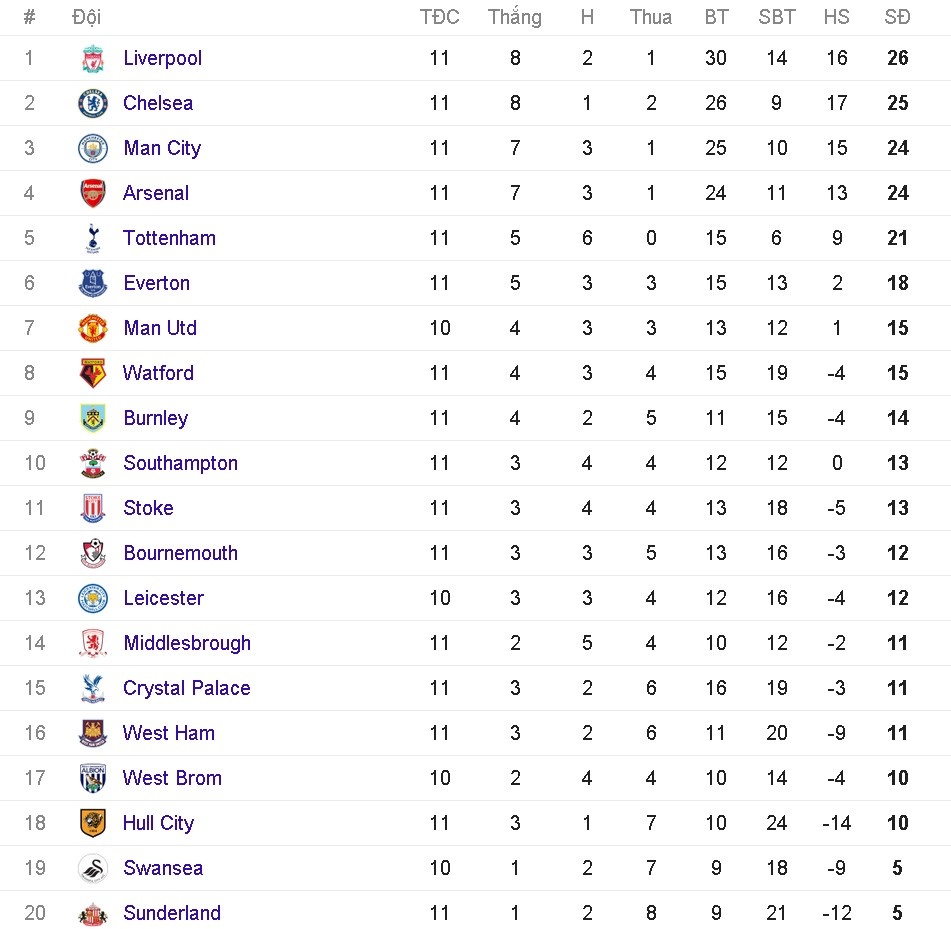
Task: Click the Man Utd red devil crest
Action: [x=92, y=328]
